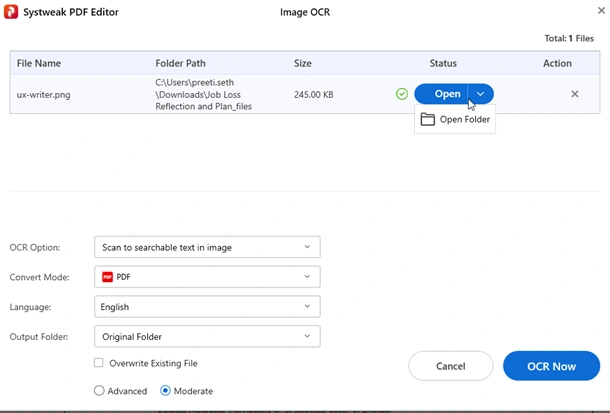
Task: Click the Size column header
Action: point(303,63)
